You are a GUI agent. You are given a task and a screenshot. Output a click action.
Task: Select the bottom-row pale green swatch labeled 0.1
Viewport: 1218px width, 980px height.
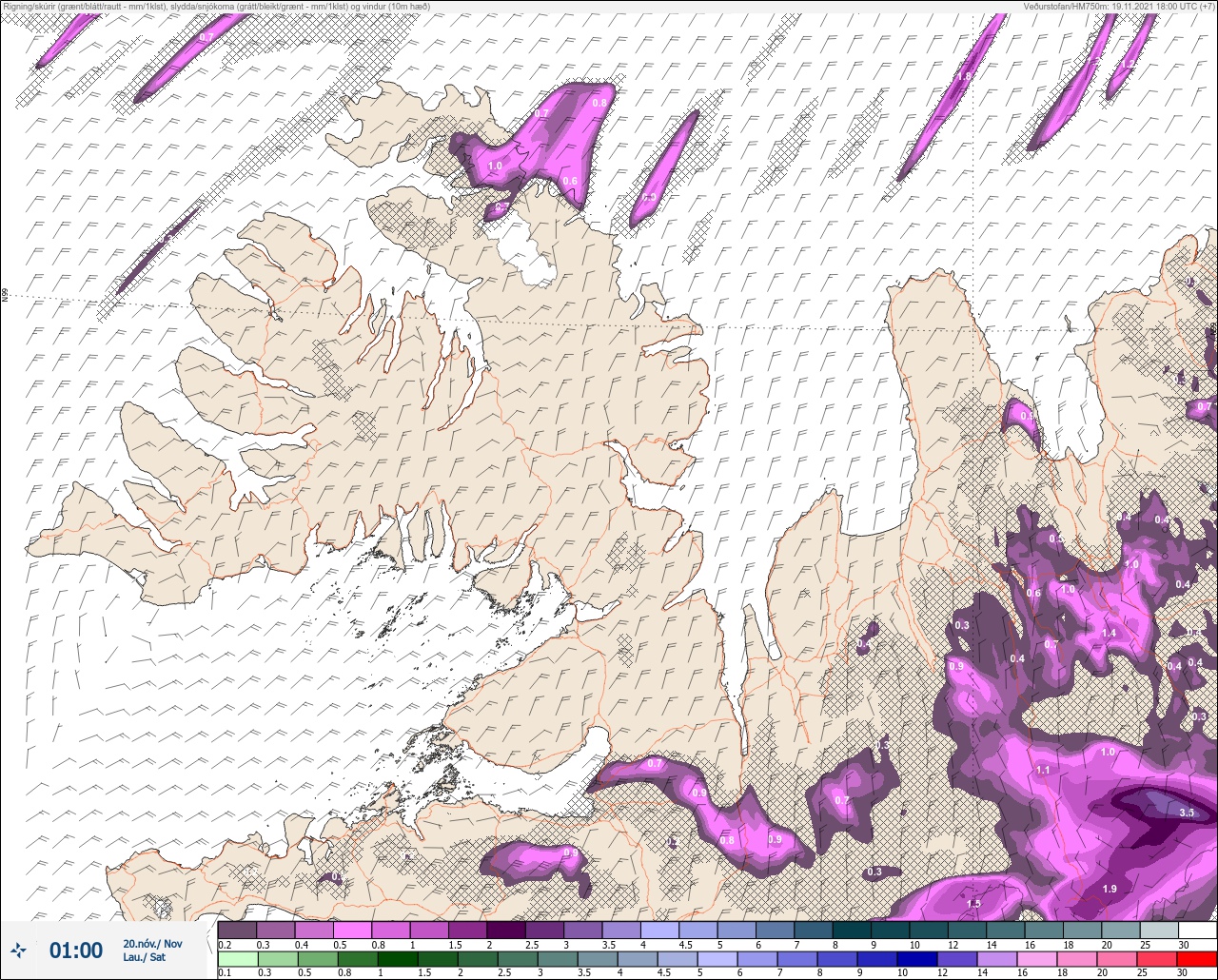[237, 959]
